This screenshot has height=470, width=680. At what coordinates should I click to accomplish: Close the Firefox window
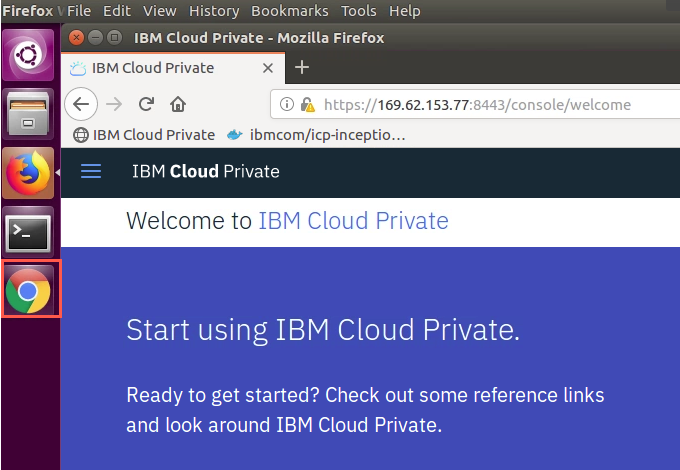pos(76,38)
